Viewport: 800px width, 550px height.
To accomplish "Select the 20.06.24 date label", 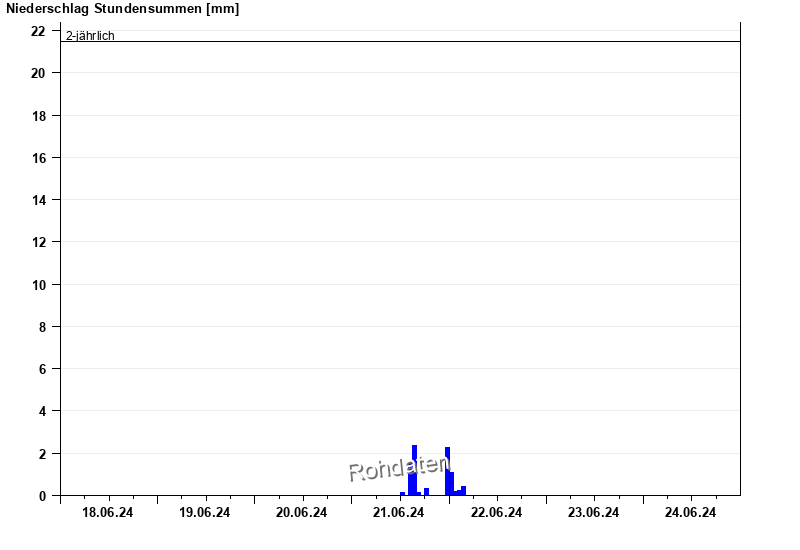I will pyautogui.click(x=302, y=513).
